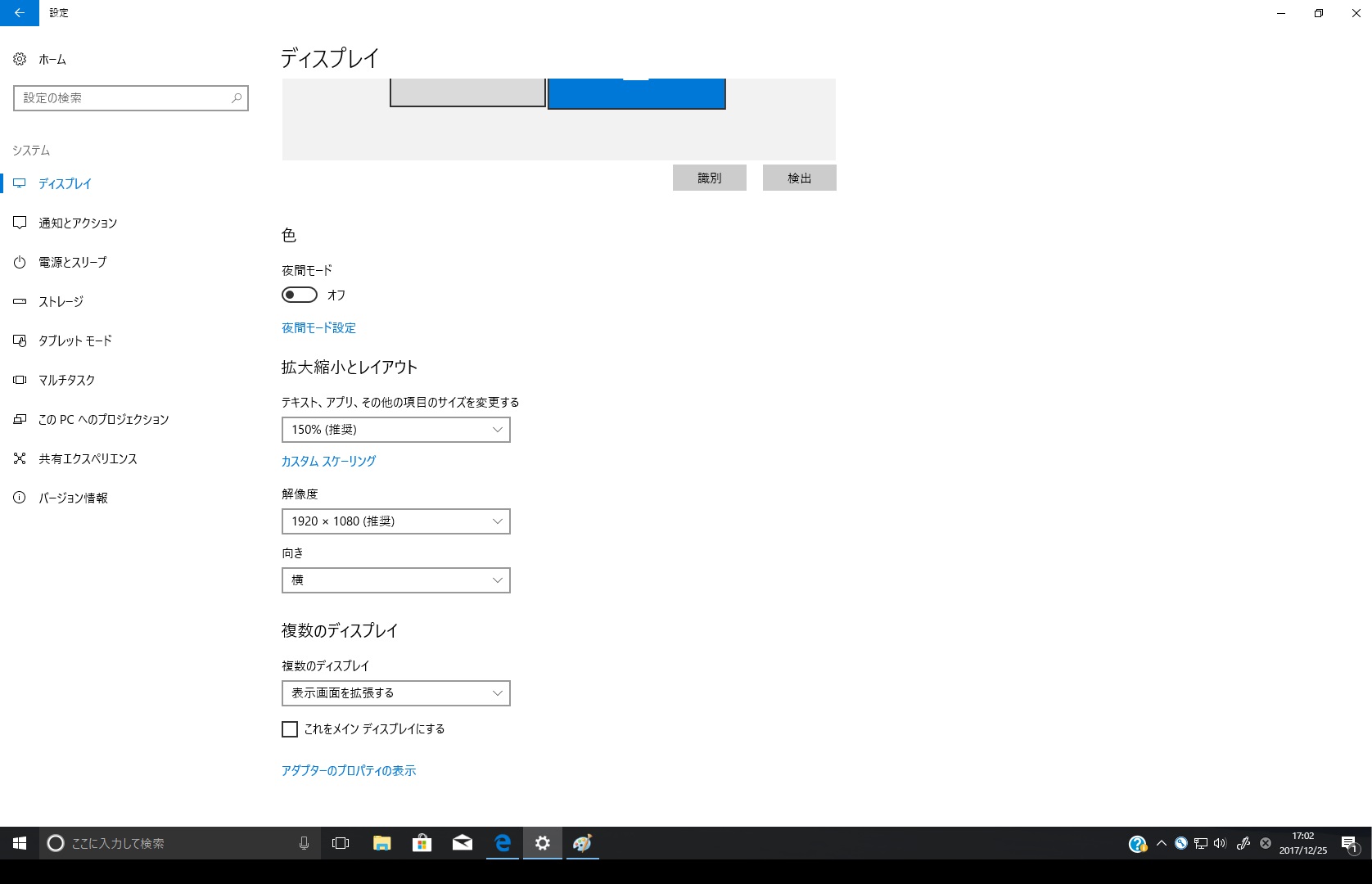1372x884 pixels.
Task: Open the 1920 × 1080 resolution dropdown
Action: 396,521
